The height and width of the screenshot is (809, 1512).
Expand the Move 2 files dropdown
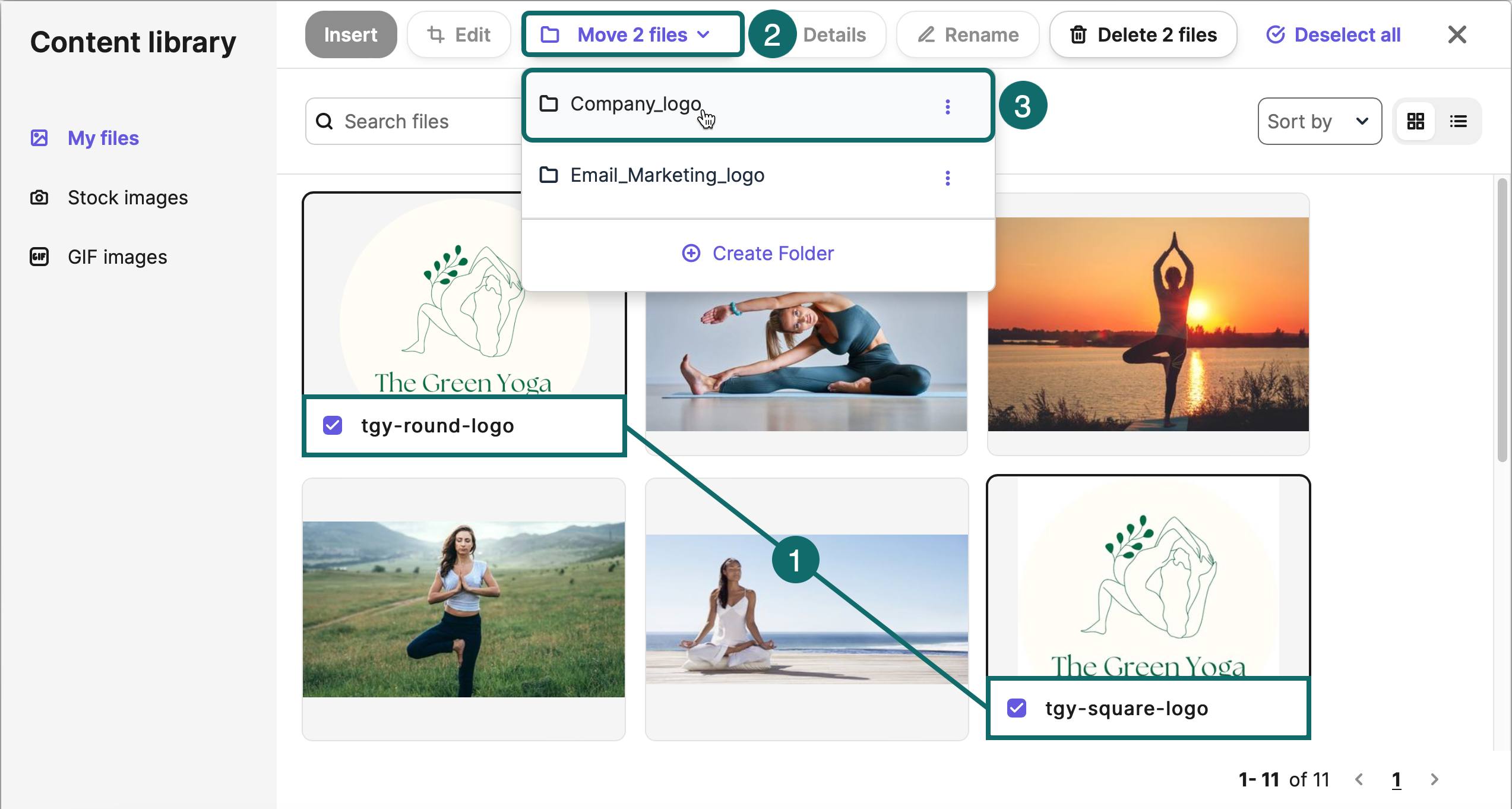point(632,35)
